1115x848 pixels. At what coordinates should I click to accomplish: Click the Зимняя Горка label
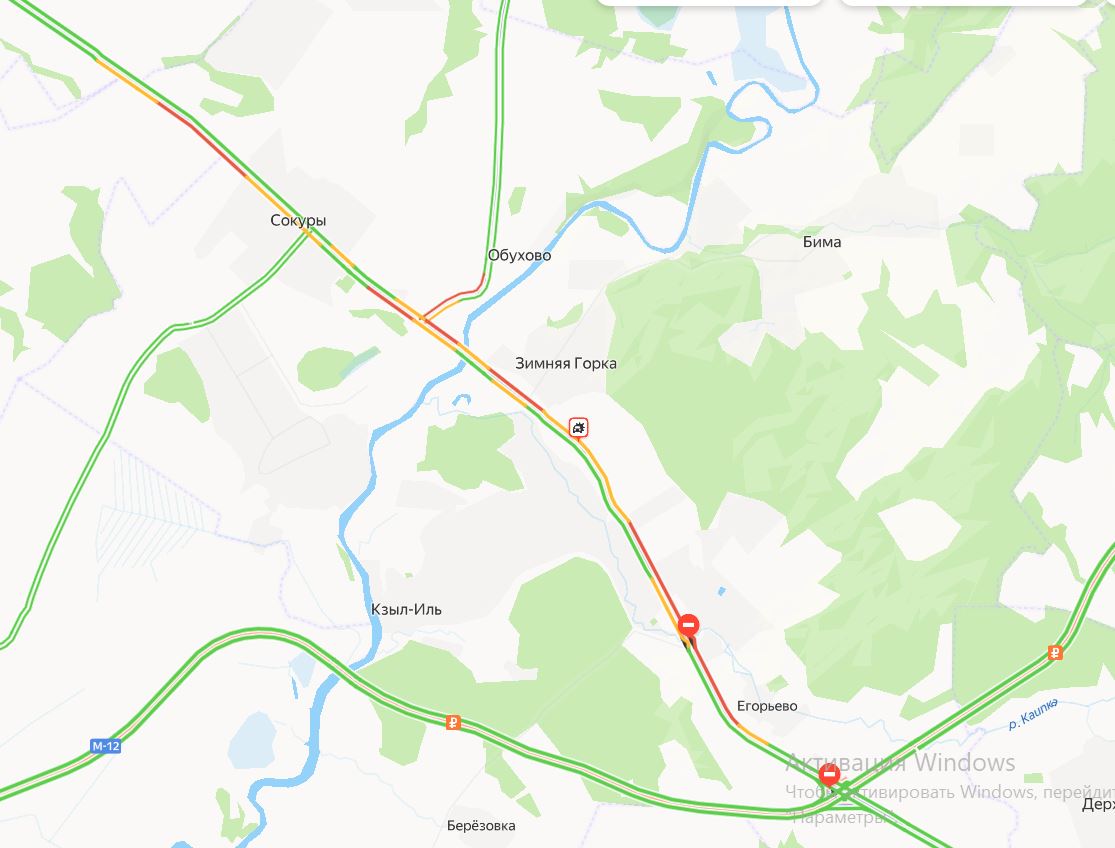565,363
